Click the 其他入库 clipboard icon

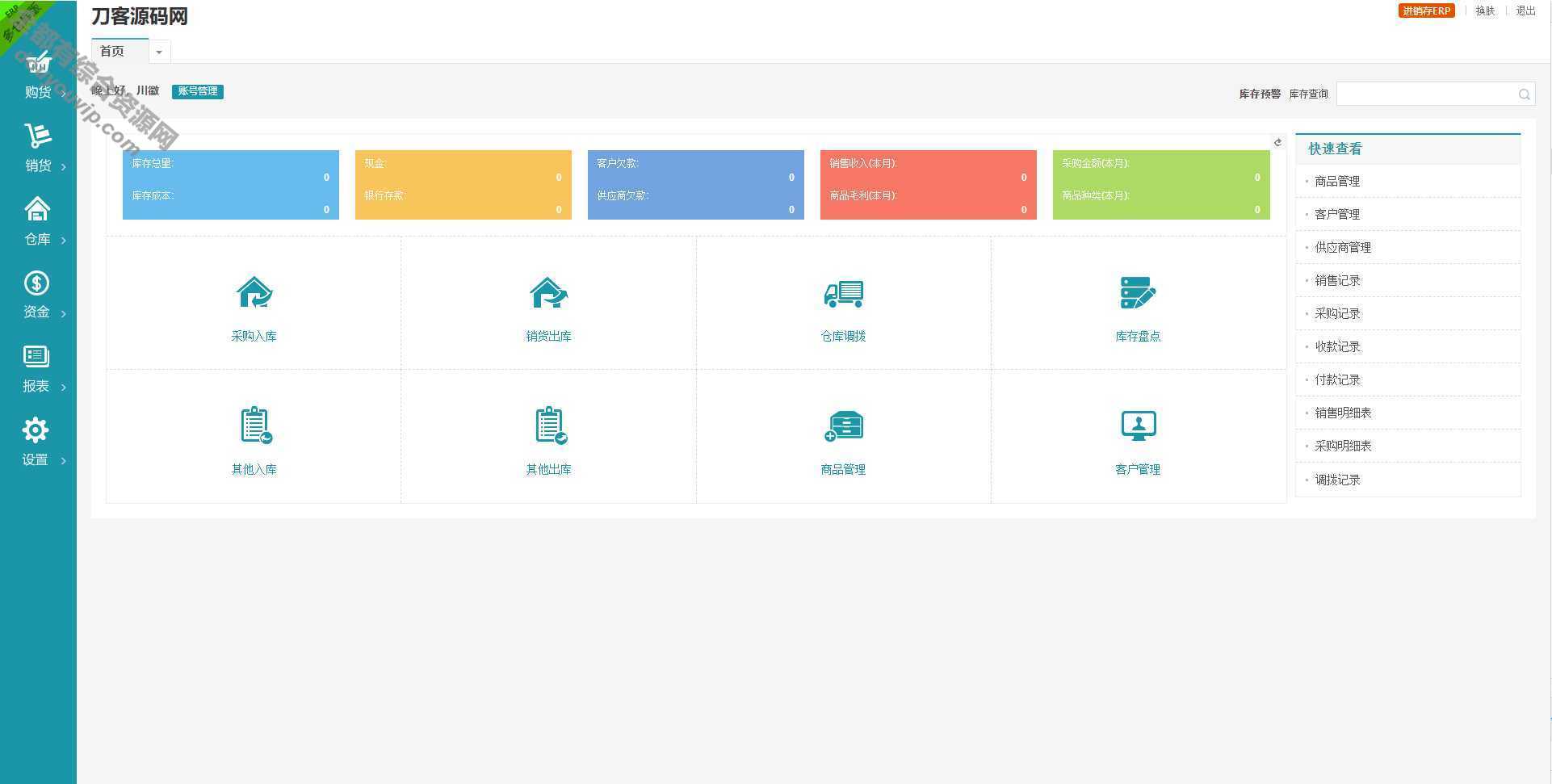(256, 425)
